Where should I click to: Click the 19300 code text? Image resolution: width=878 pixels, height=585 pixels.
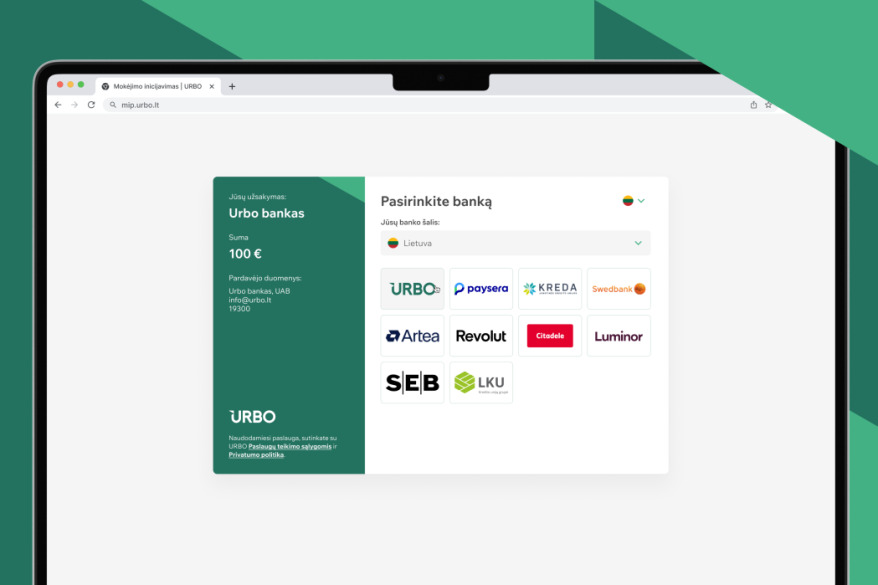click(239, 308)
